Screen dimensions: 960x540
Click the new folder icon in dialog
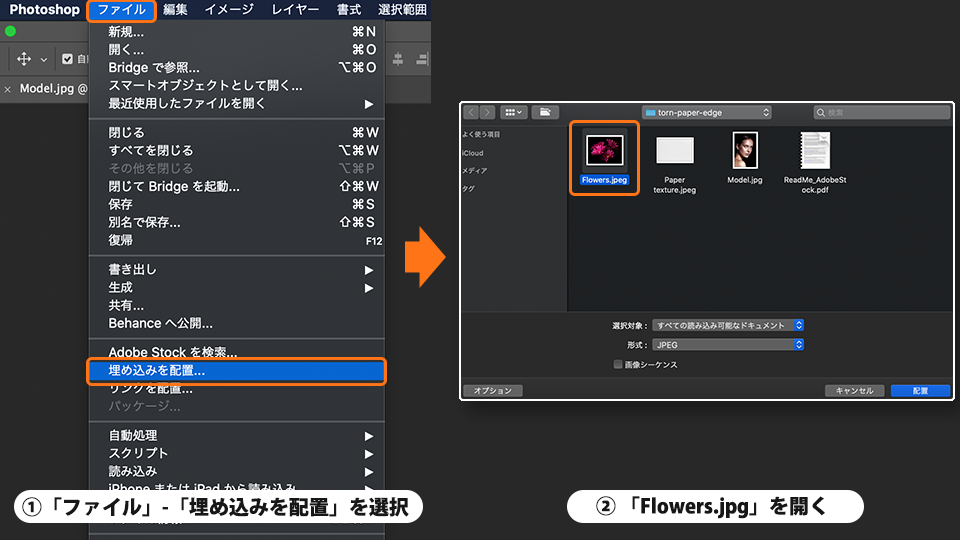coord(545,112)
